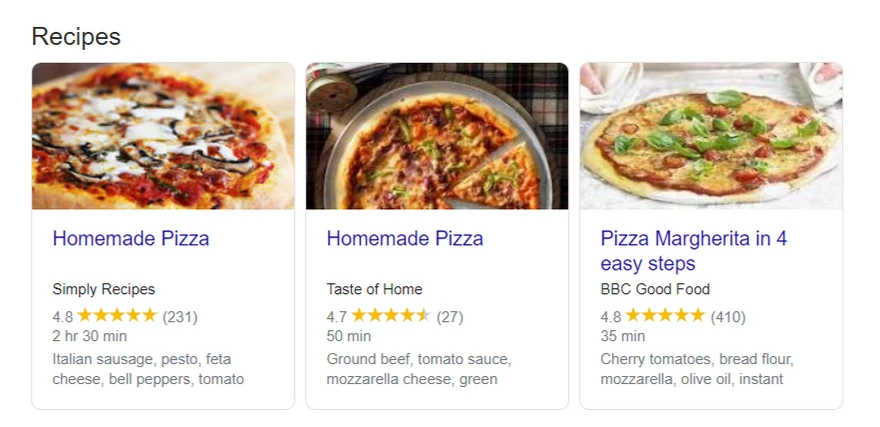The height and width of the screenshot is (427, 880).
Task: Click the Ground beef ingredients description
Action: pyautogui.click(x=418, y=369)
